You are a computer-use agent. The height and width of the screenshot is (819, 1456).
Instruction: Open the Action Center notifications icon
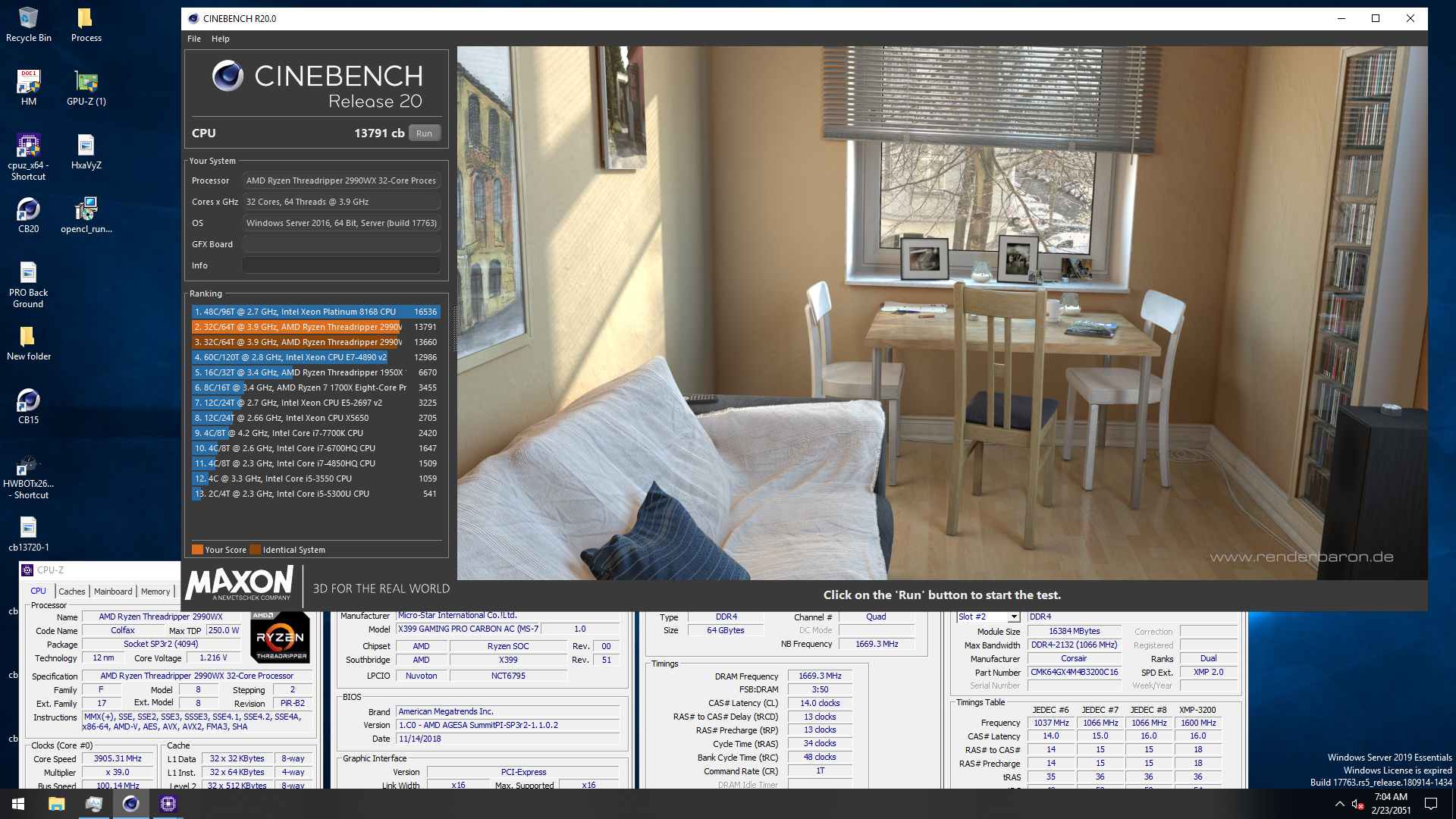[x=1431, y=804]
